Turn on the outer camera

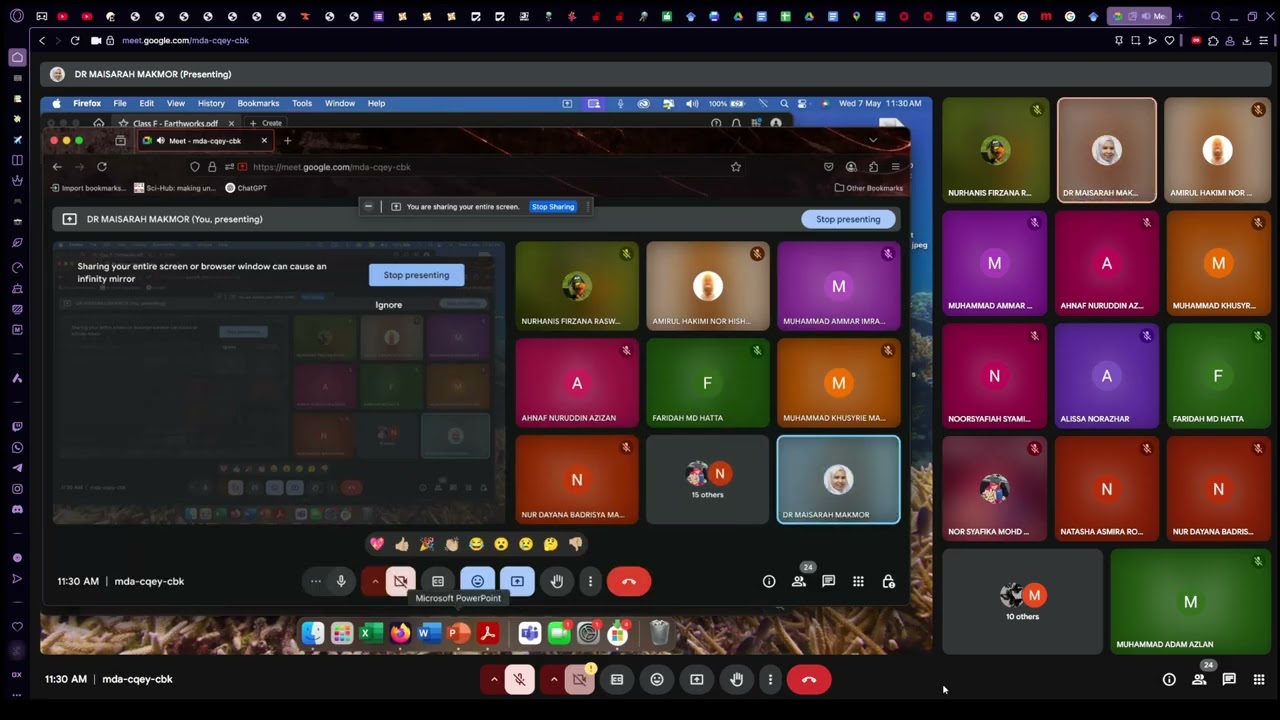[x=579, y=680]
